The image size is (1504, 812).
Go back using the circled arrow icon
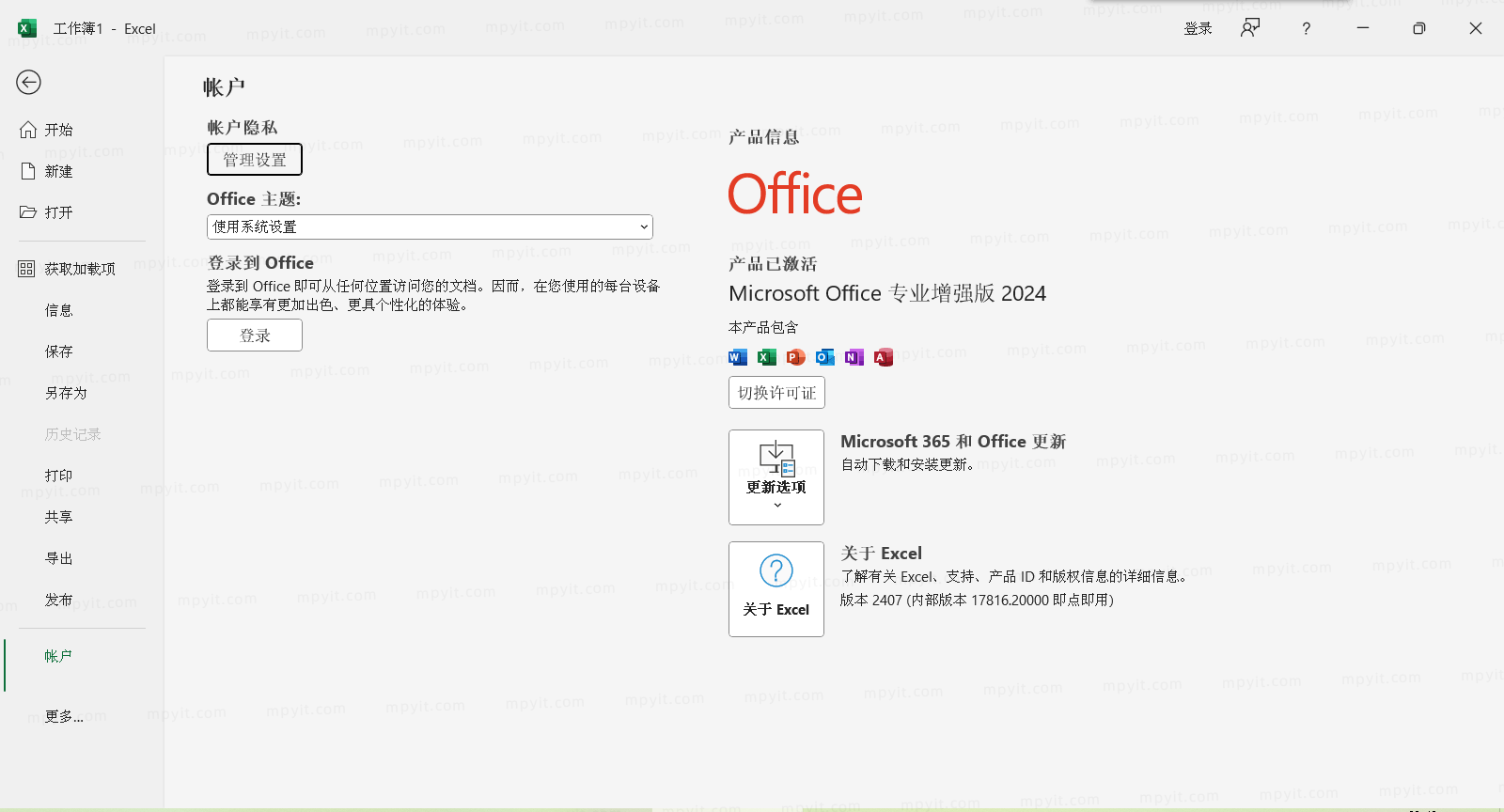tap(28, 83)
